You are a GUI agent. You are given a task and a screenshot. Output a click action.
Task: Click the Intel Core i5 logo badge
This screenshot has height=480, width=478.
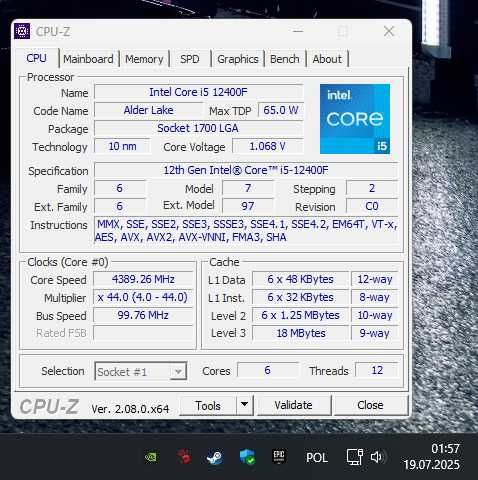click(x=355, y=119)
